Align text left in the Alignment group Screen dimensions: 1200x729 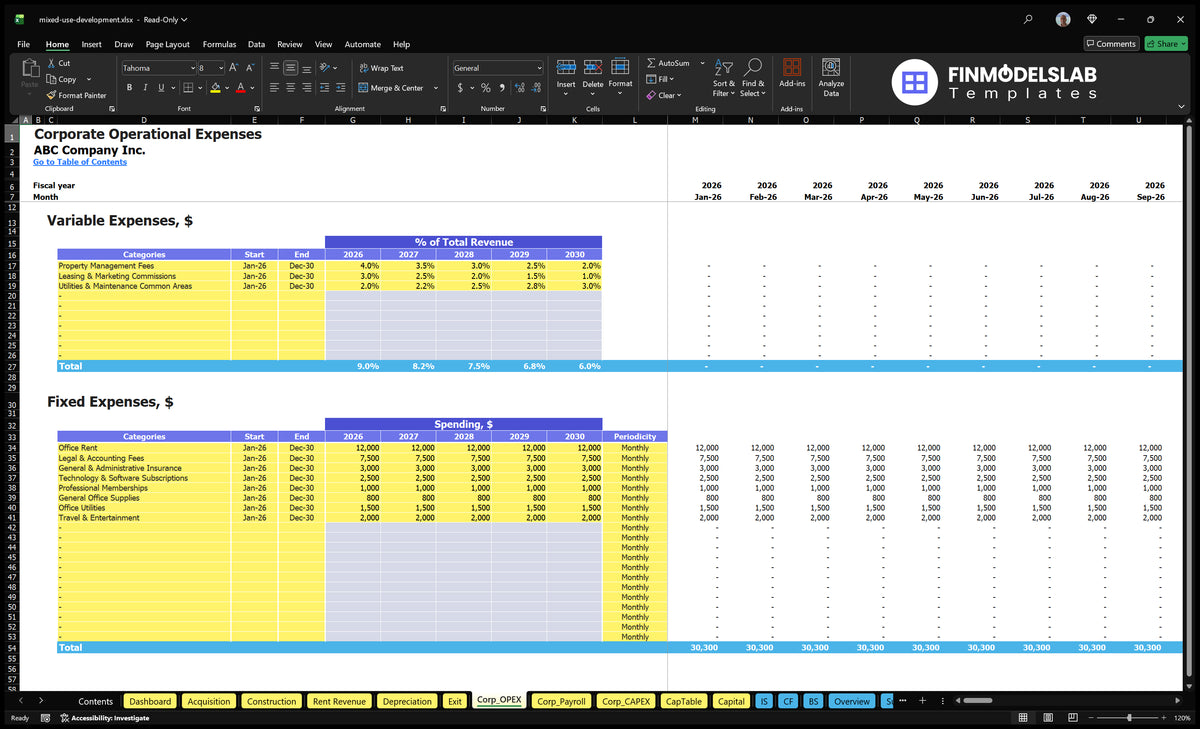tap(273, 88)
